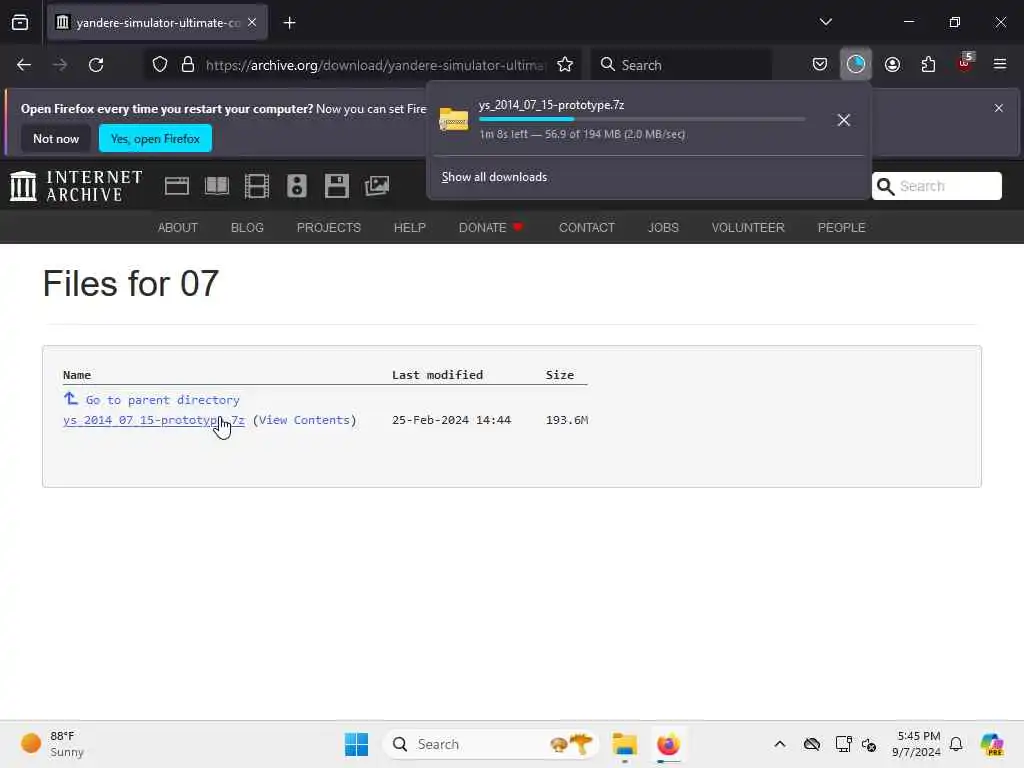Click the URL address bar
Viewport: 1024px width, 768px height.
[374, 65]
